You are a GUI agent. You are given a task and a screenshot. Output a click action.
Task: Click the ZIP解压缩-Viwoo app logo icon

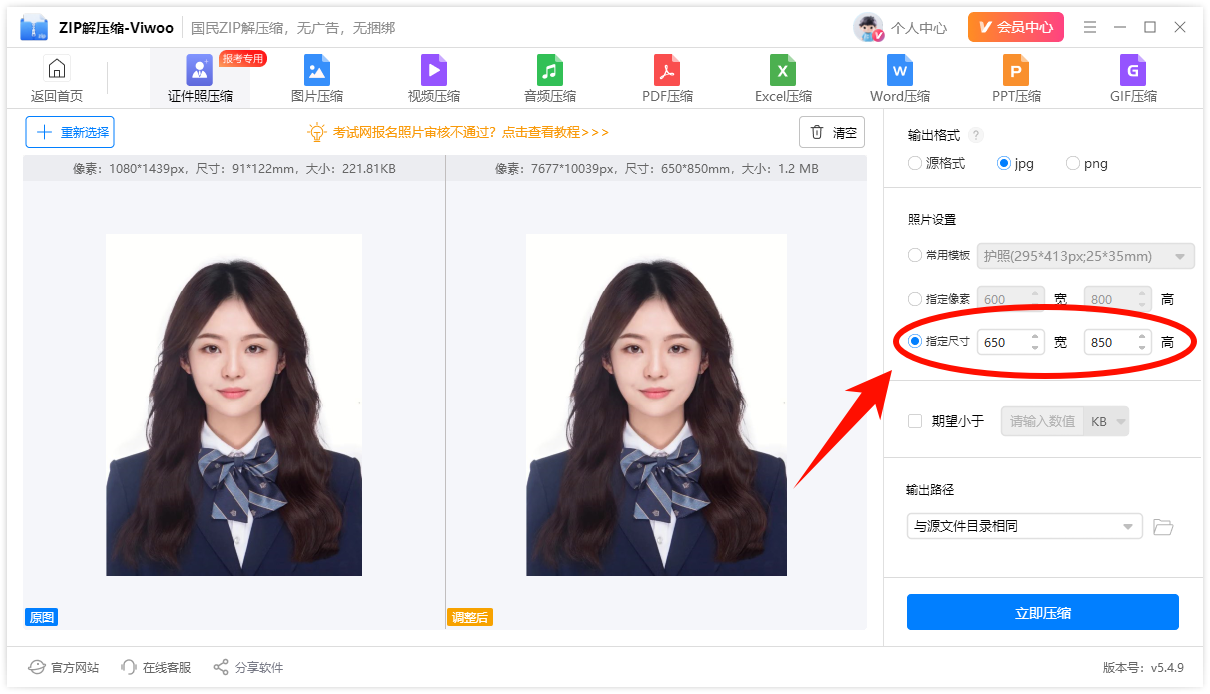click(33, 28)
